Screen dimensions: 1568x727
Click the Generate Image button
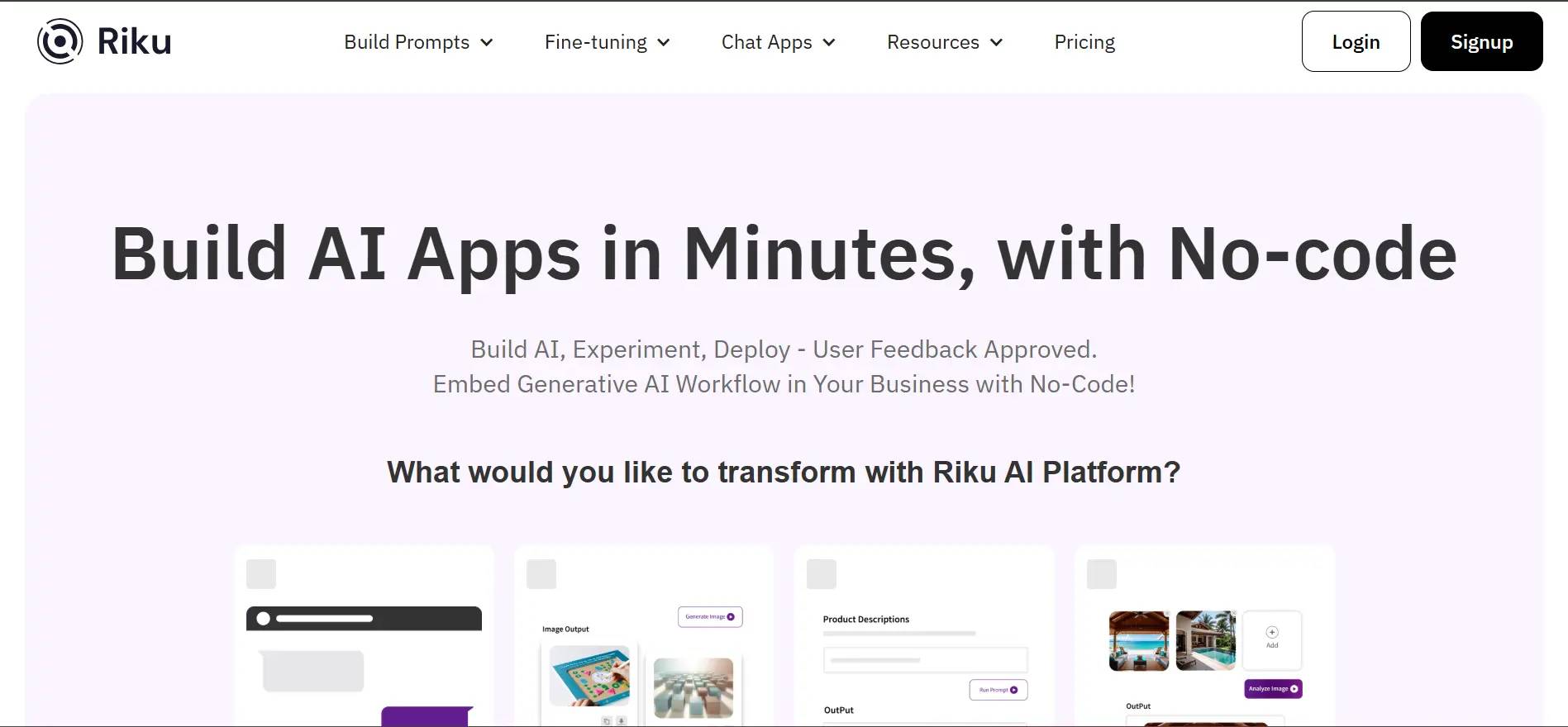pos(710,617)
